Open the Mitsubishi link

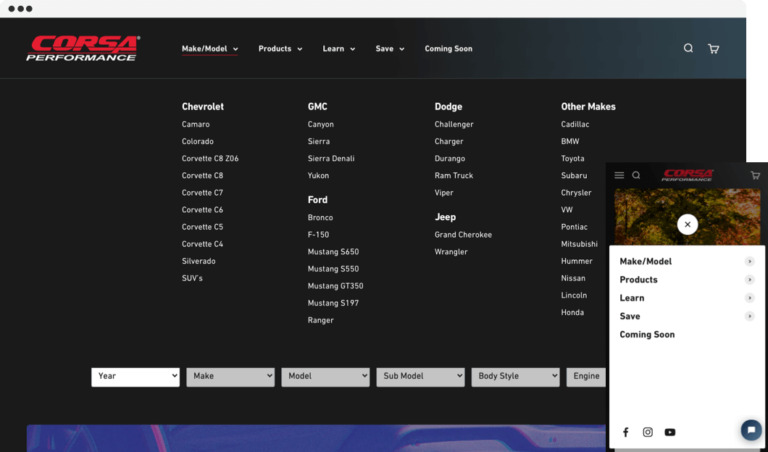tap(579, 244)
